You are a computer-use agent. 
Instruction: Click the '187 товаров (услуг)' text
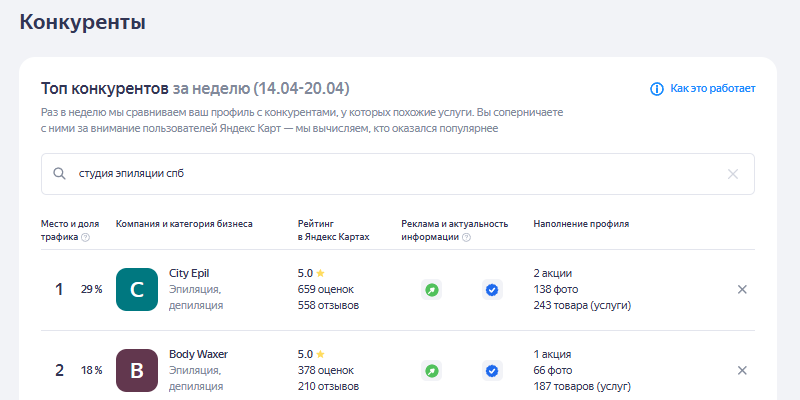pyautogui.click(x=583, y=386)
